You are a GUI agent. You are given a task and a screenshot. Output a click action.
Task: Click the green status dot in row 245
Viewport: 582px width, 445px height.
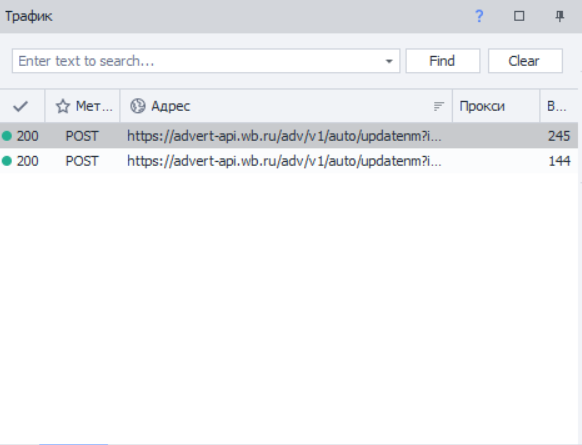[7, 136]
